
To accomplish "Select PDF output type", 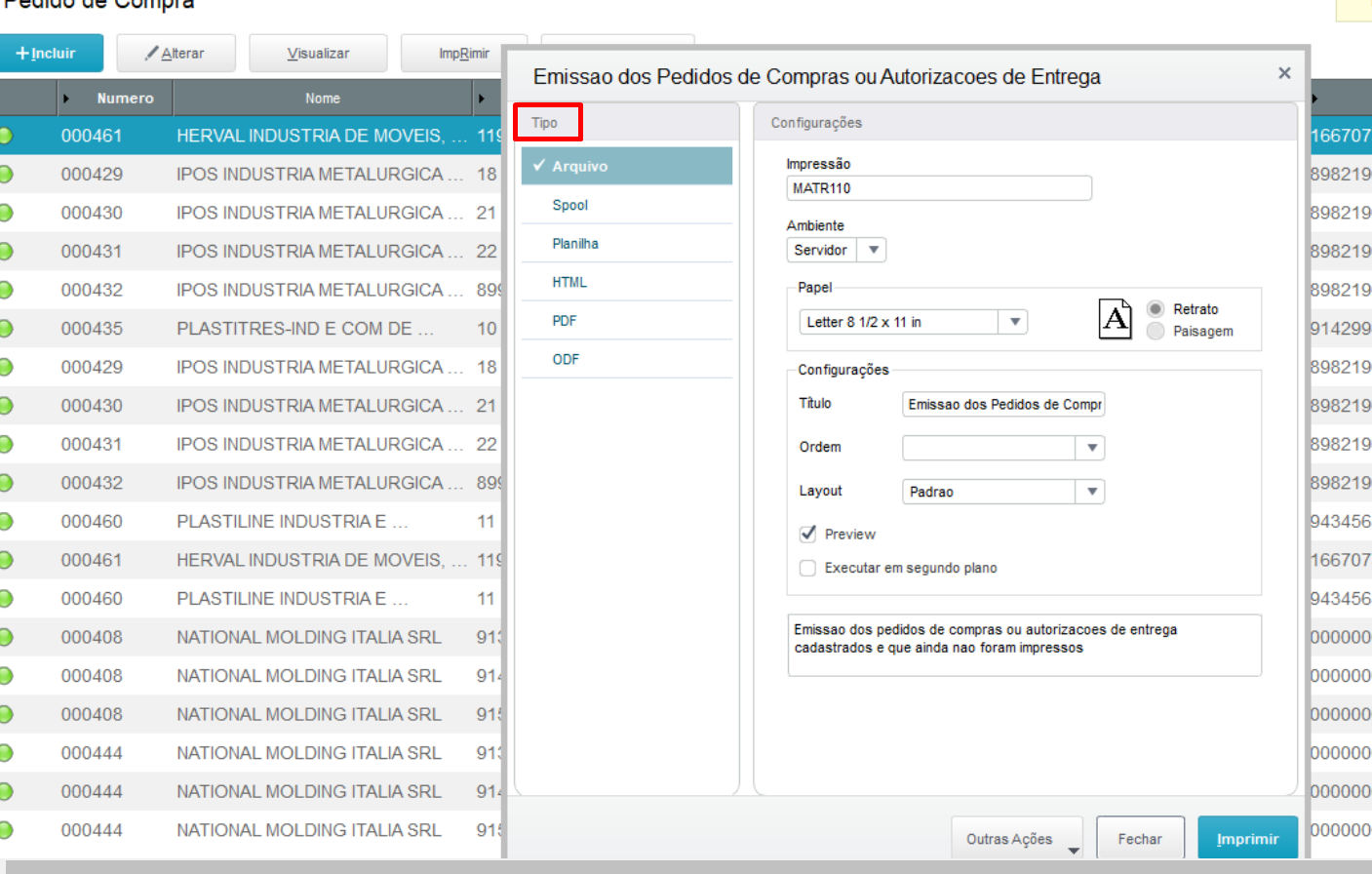I will pos(627,320).
